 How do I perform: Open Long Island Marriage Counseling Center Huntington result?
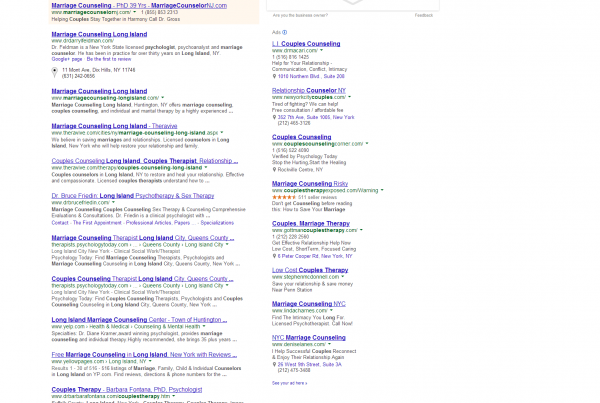coord(139,320)
